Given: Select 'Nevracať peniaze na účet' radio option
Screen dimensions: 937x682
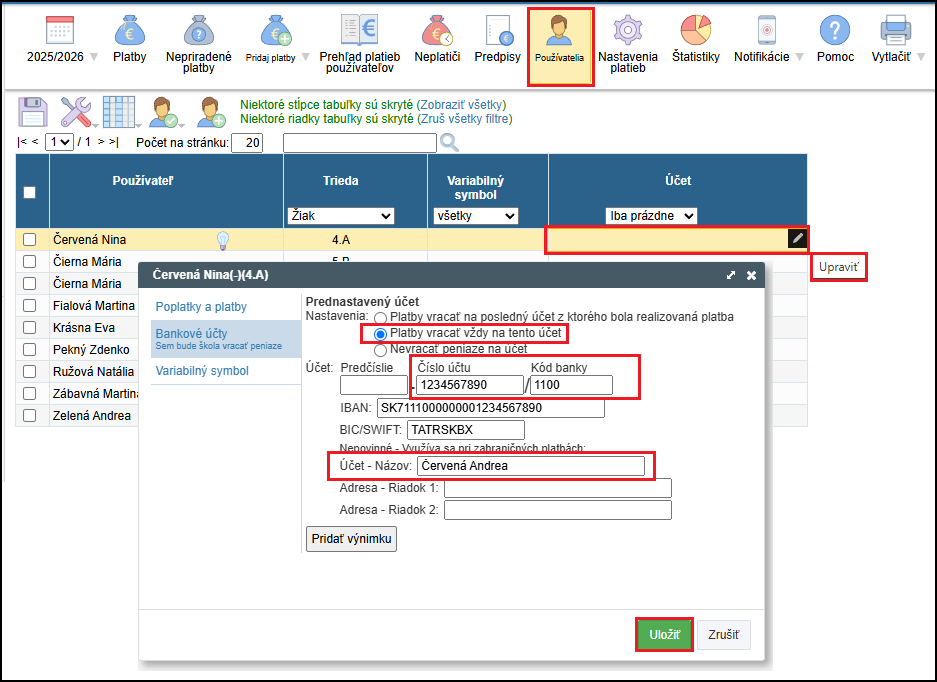Looking at the screenshot, I should coord(380,350).
